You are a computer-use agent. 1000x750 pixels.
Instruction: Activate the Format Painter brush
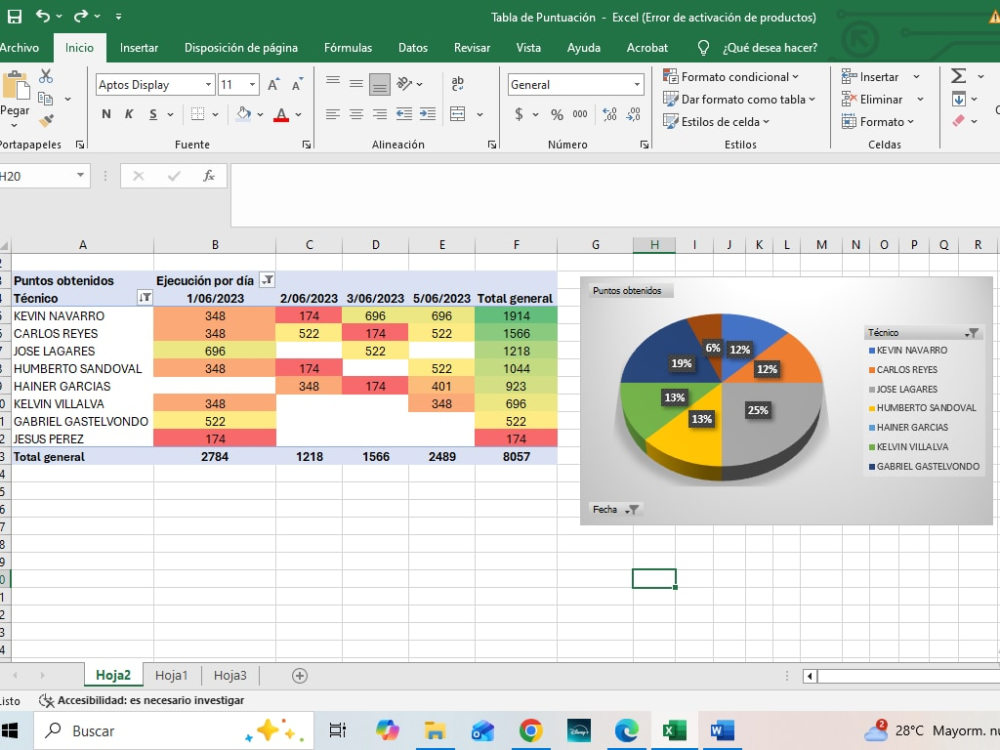[46, 120]
